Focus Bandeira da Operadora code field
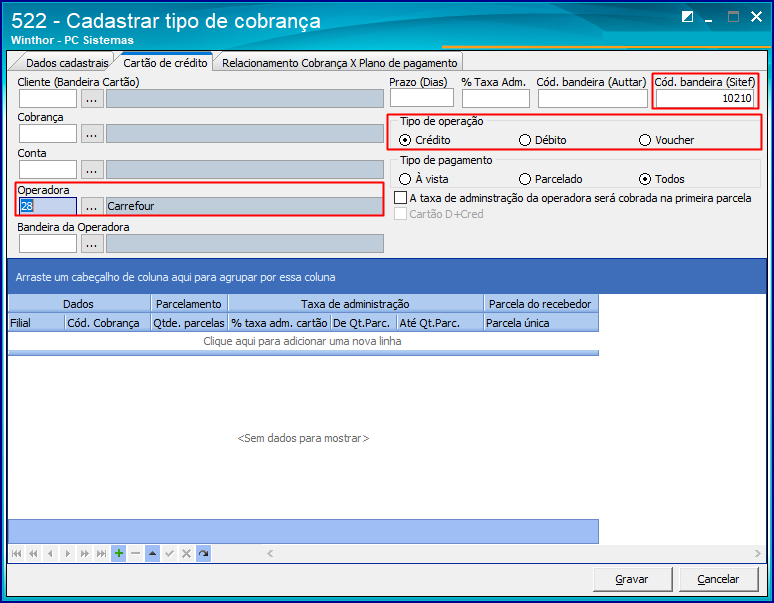774x603 pixels. pos(48,244)
